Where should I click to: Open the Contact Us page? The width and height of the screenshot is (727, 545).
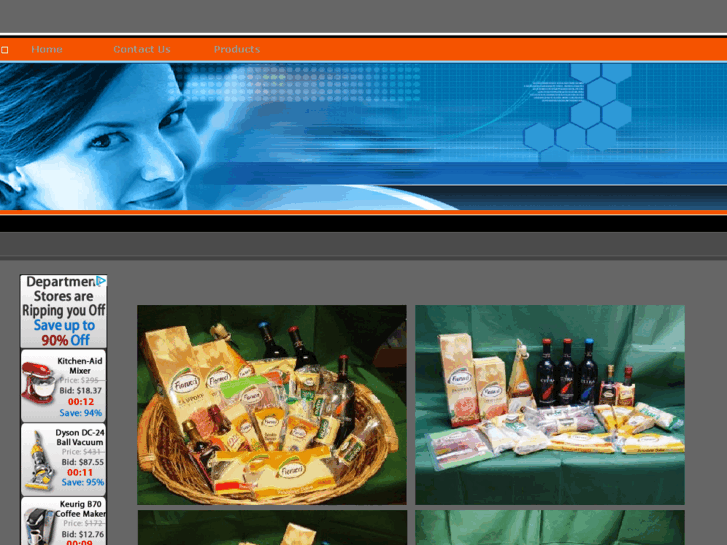click(x=142, y=49)
